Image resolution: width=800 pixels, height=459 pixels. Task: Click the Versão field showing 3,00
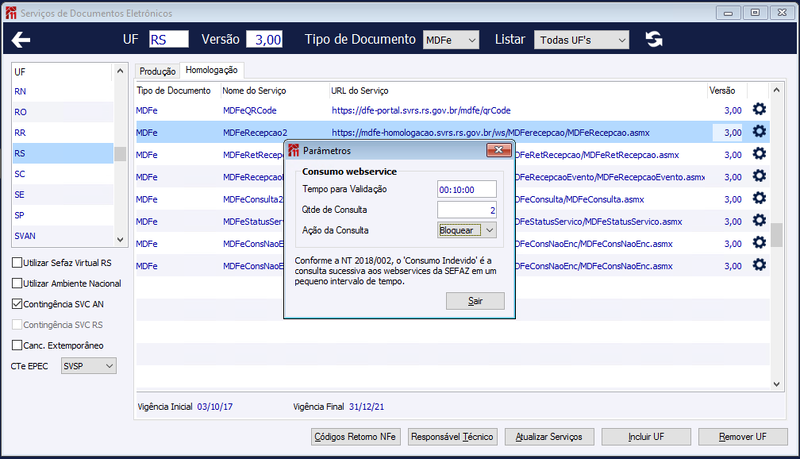[x=264, y=39]
